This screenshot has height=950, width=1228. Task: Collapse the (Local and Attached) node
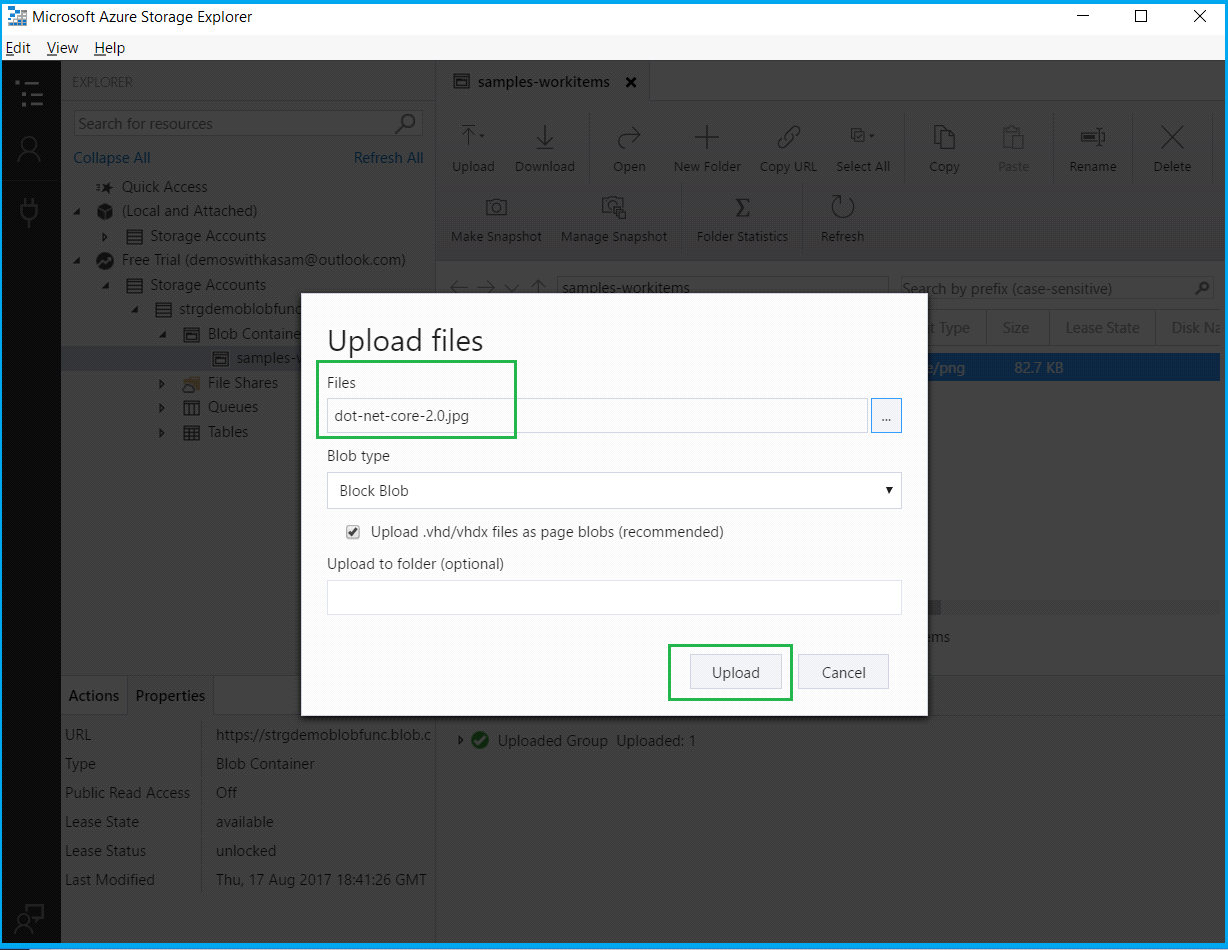click(x=78, y=212)
